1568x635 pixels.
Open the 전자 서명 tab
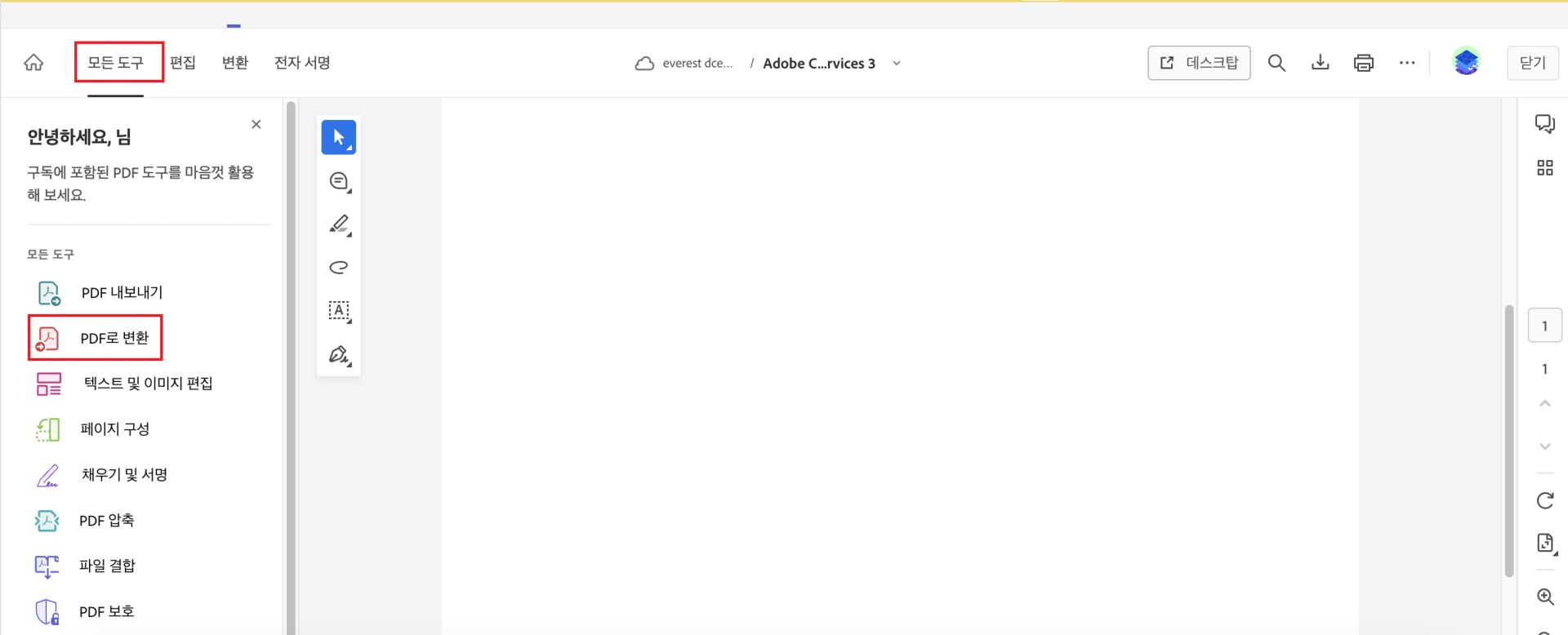point(302,63)
